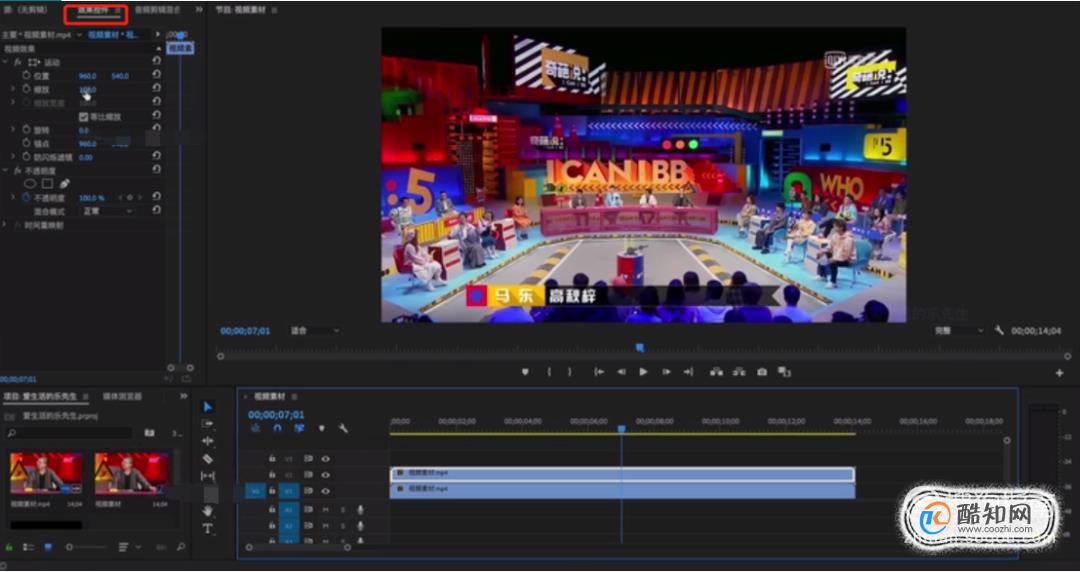Toggle stopwatch animation for 旋转
The height and width of the screenshot is (572, 1080).
pyautogui.click(x=27, y=130)
